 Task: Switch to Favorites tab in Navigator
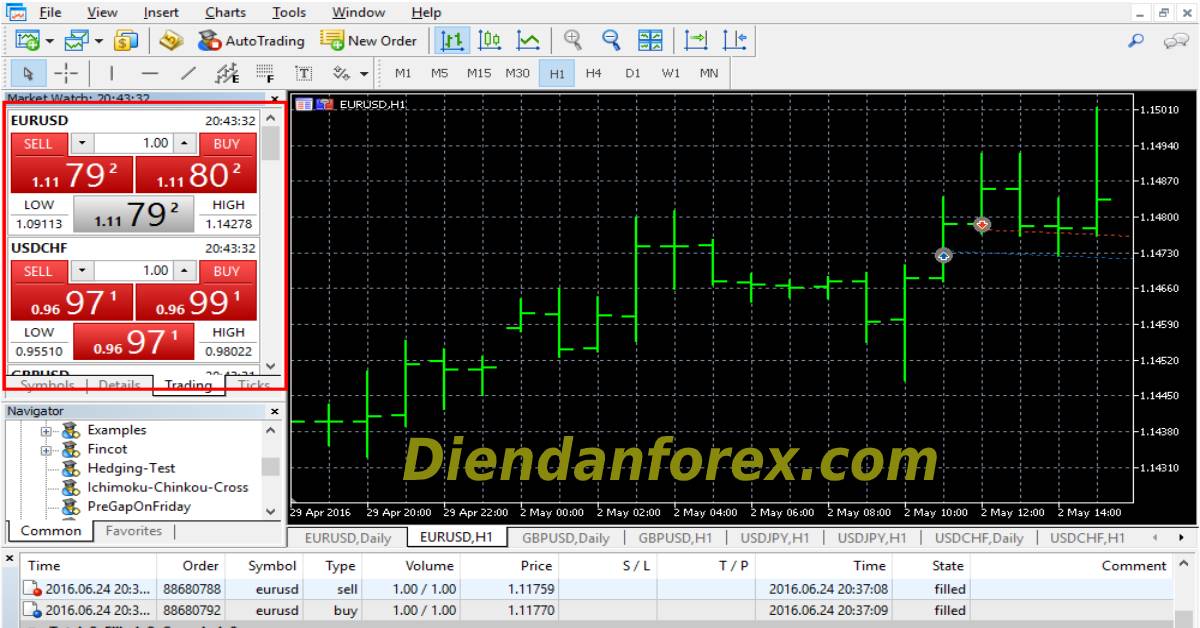pyautogui.click(x=134, y=531)
